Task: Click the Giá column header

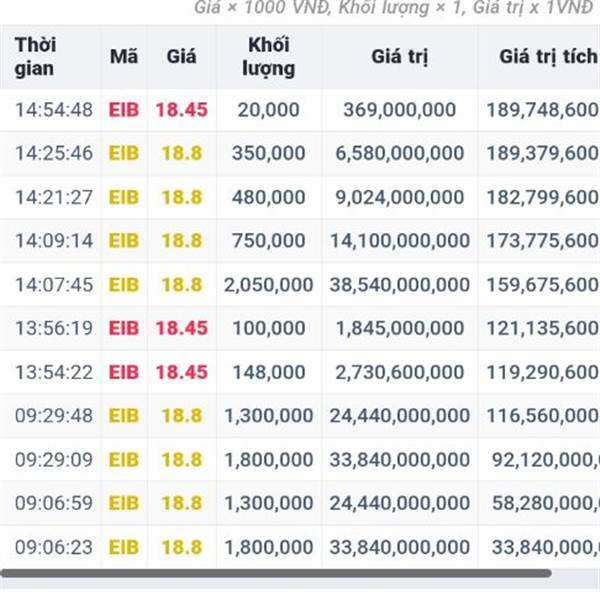Action: tap(181, 57)
